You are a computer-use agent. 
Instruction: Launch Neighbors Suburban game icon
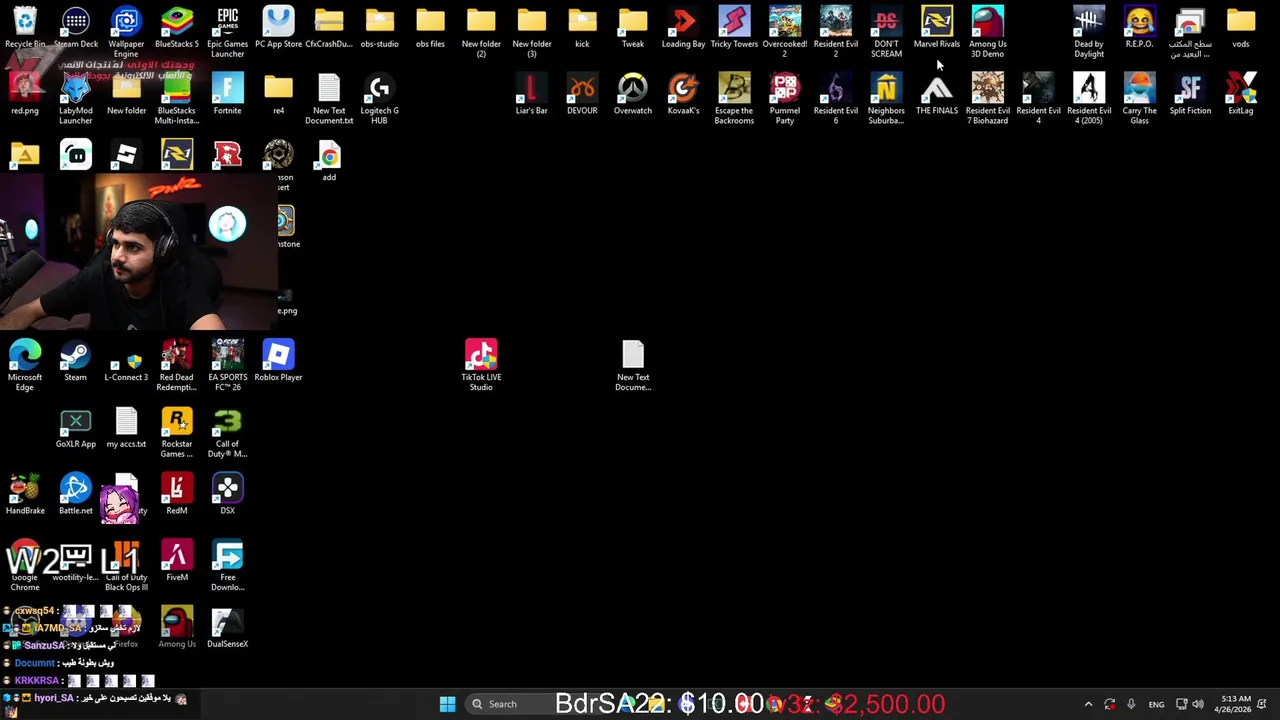[x=886, y=99]
